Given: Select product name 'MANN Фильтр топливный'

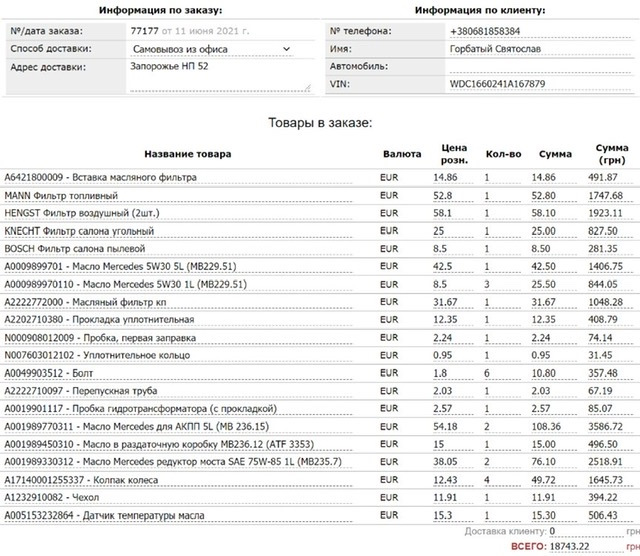Looking at the screenshot, I should coord(178,196).
